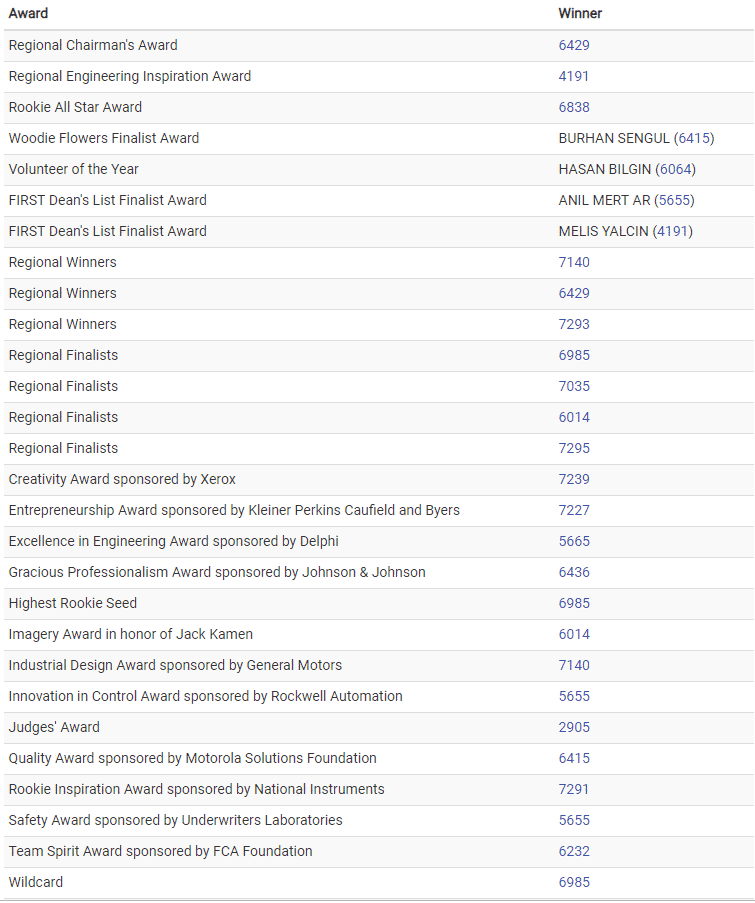Click team 6838 Rookie All Star winner
755x903 pixels.
tap(574, 108)
